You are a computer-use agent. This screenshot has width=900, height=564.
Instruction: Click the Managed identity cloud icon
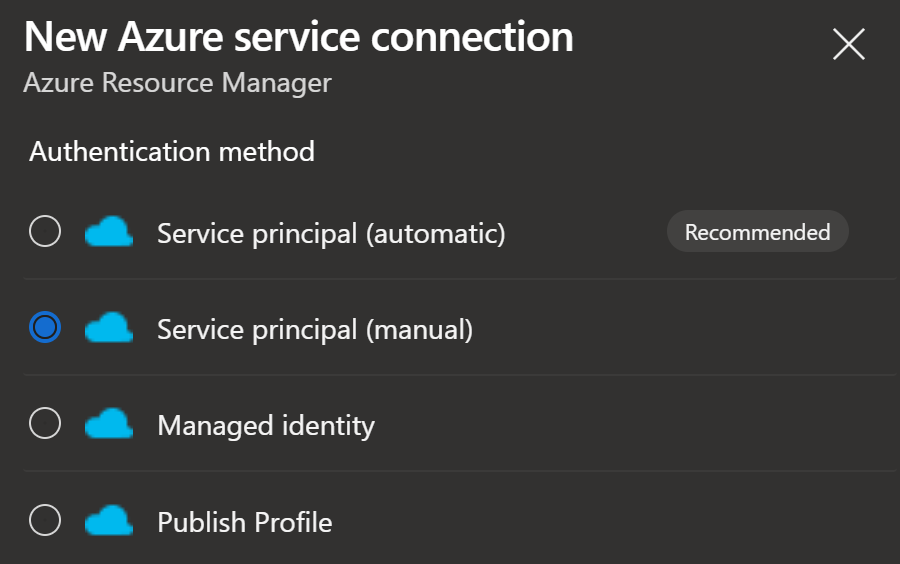109,424
